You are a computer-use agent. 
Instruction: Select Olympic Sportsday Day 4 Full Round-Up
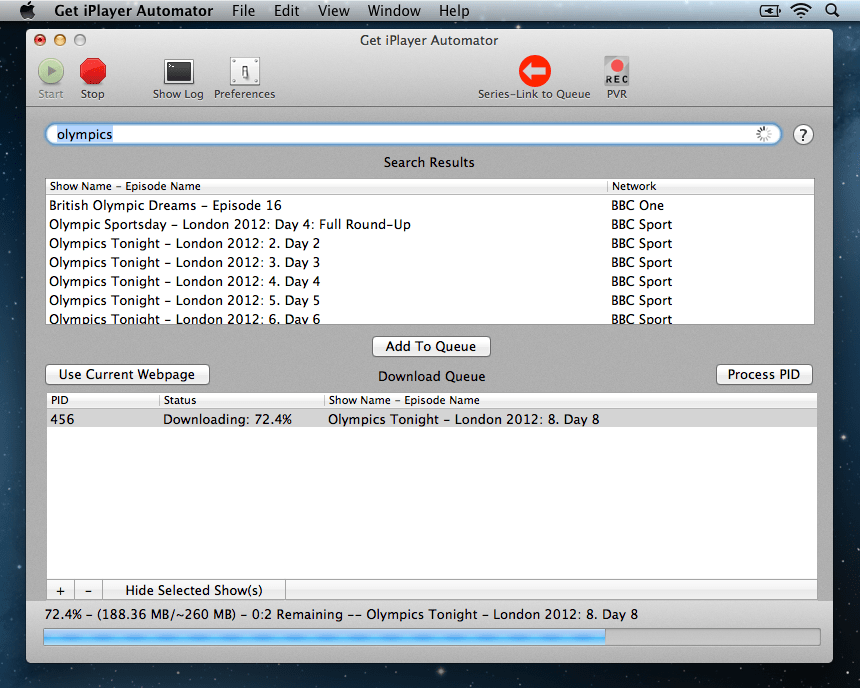click(x=429, y=224)
